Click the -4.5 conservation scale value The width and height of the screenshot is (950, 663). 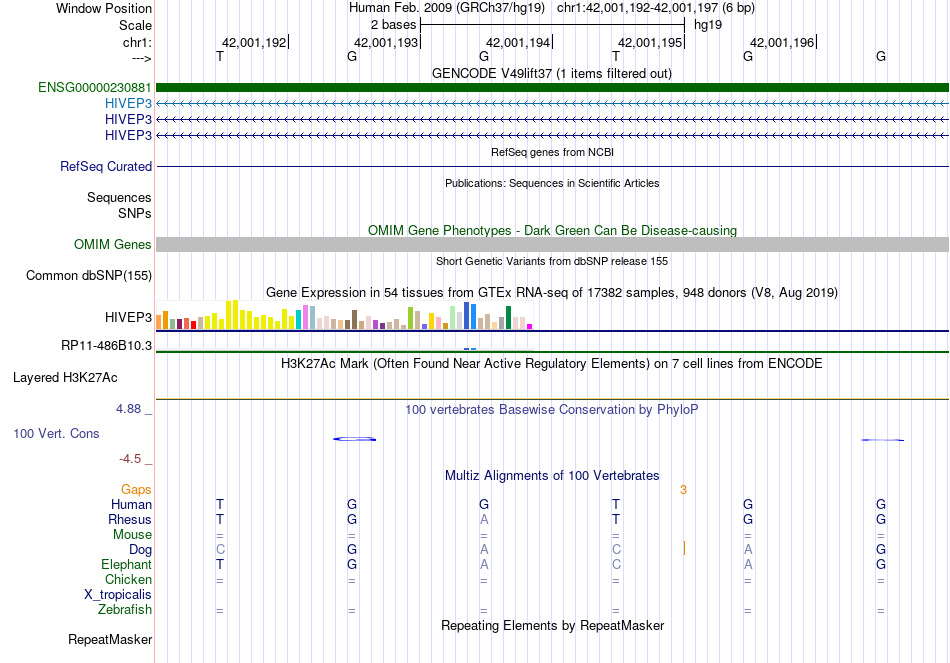[x=130, y=459]
